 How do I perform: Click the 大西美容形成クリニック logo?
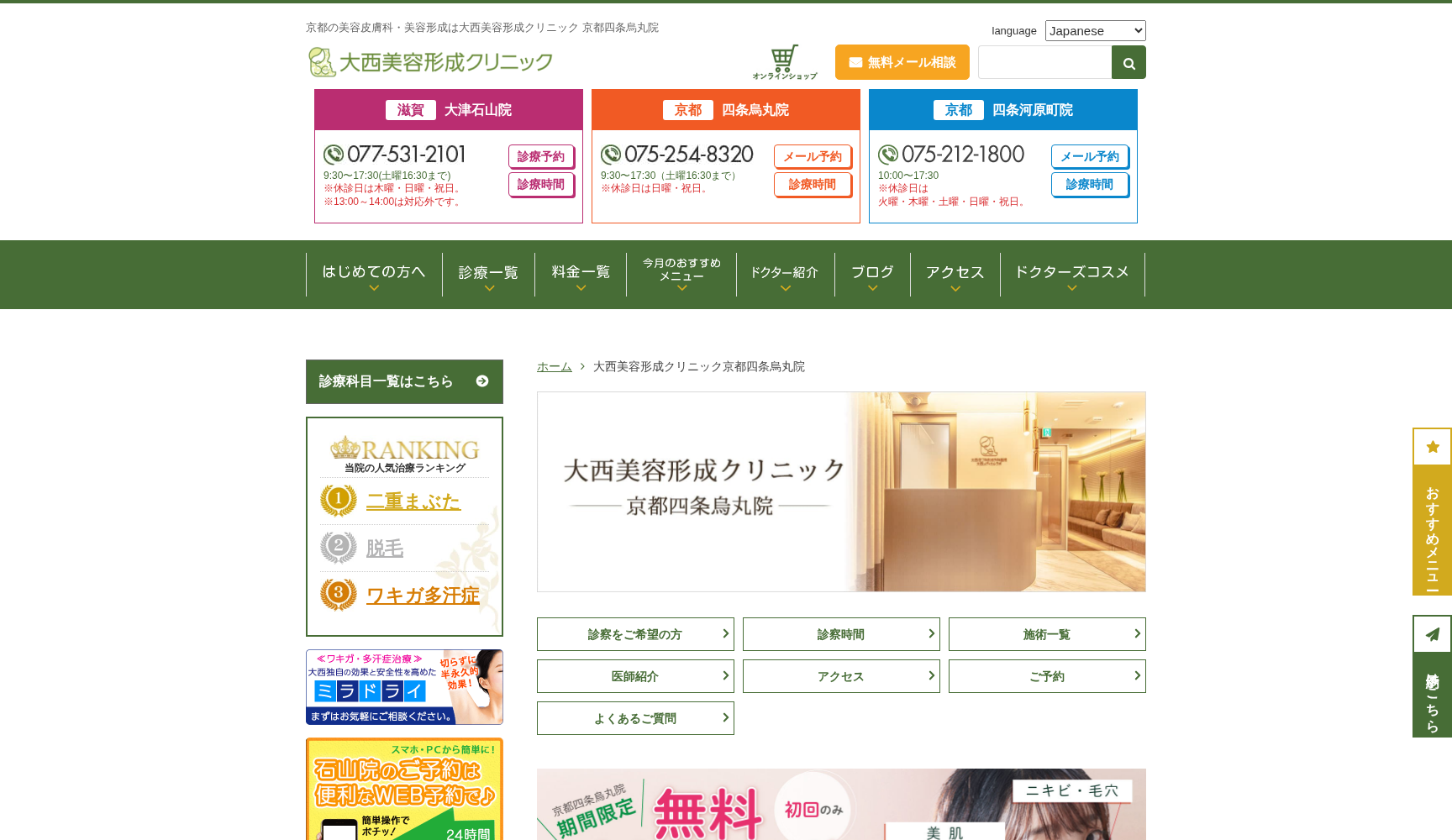click(429, 60)
